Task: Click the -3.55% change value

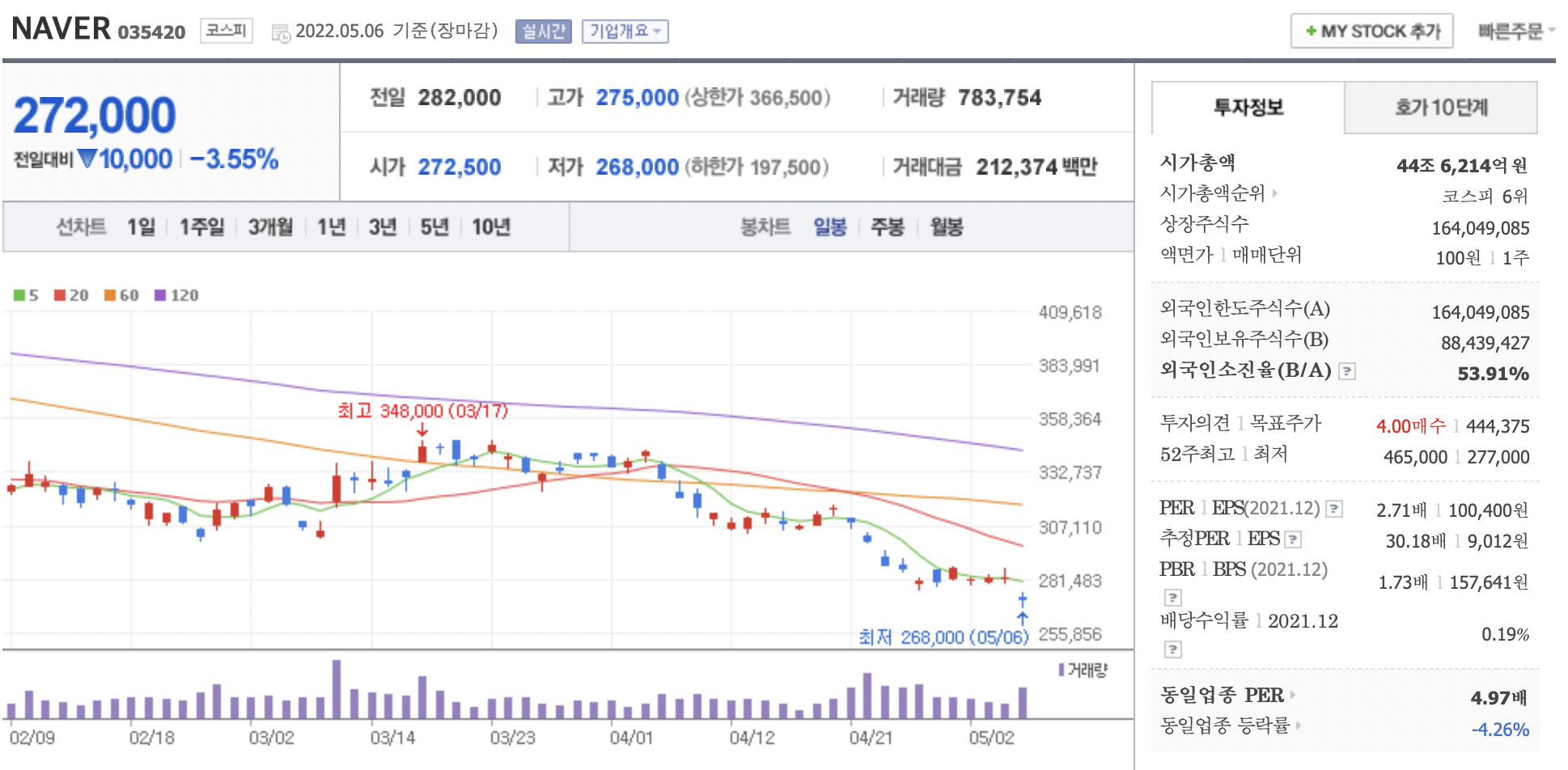Action: click(234, 159)
